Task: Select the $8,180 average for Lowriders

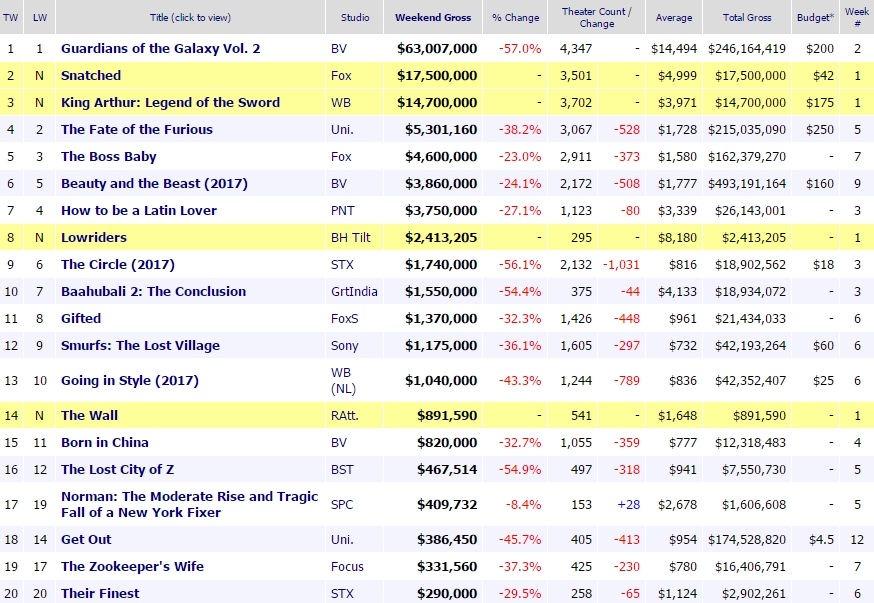Action: pos(677,237)
